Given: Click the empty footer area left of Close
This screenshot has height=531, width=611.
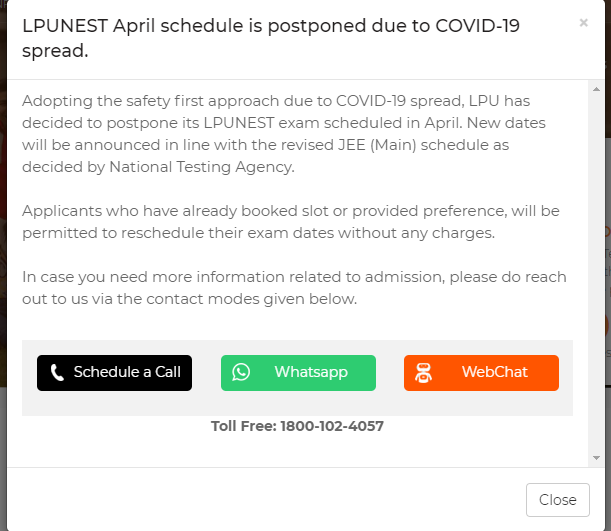Looking at the screenshot, I should tap(260, 499).
